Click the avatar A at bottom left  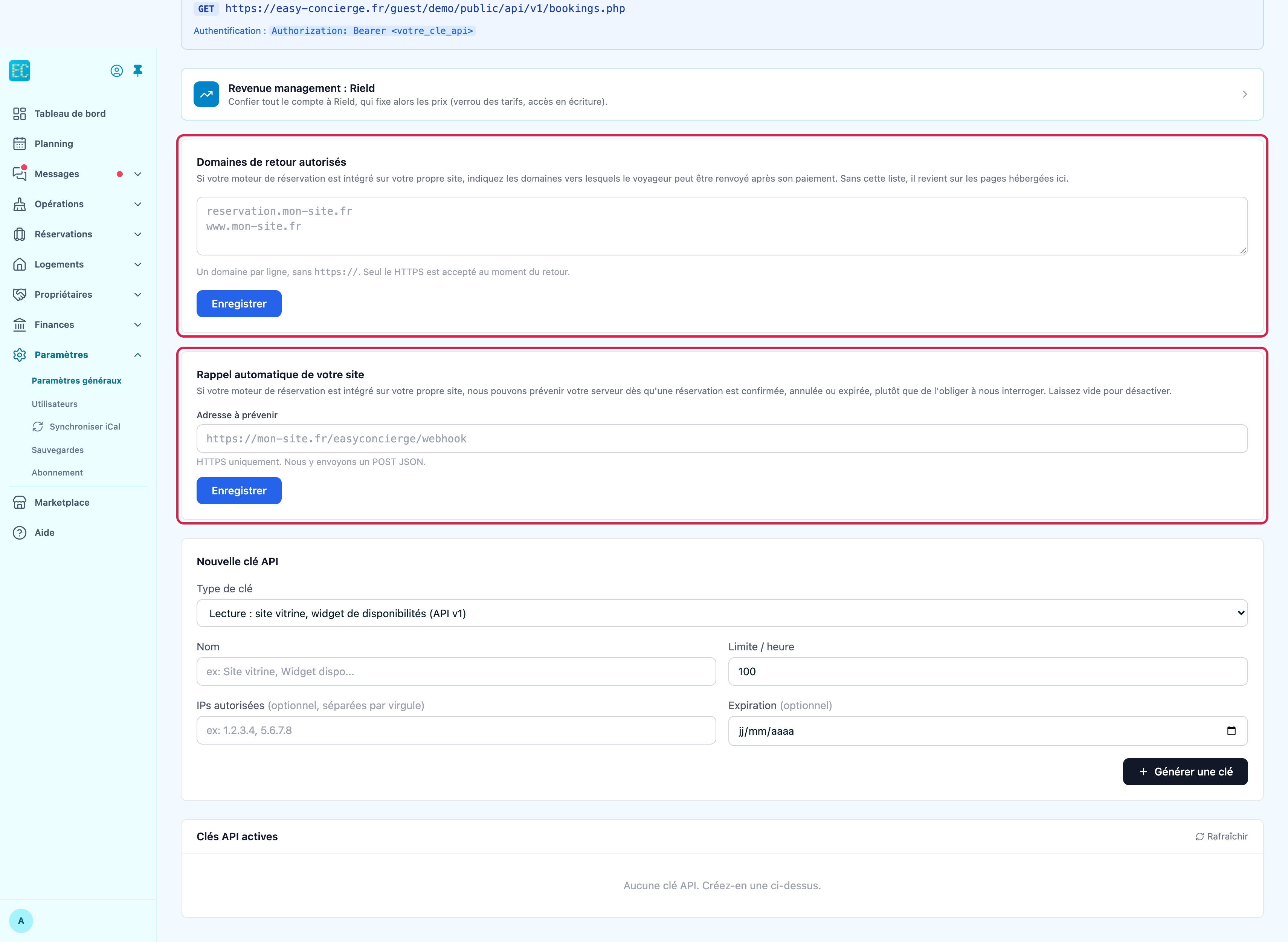(21, 921)
